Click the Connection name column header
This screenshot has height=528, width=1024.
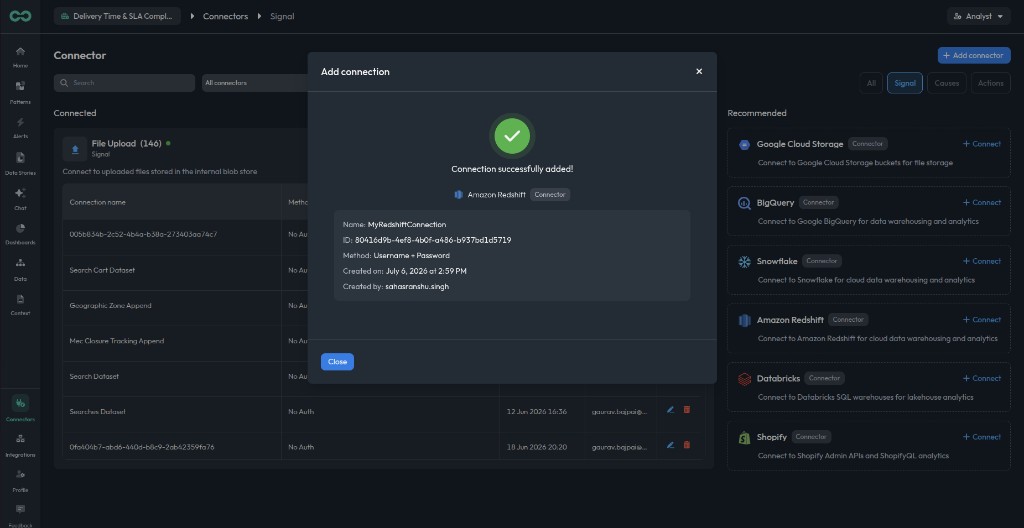tap(98, 202)
